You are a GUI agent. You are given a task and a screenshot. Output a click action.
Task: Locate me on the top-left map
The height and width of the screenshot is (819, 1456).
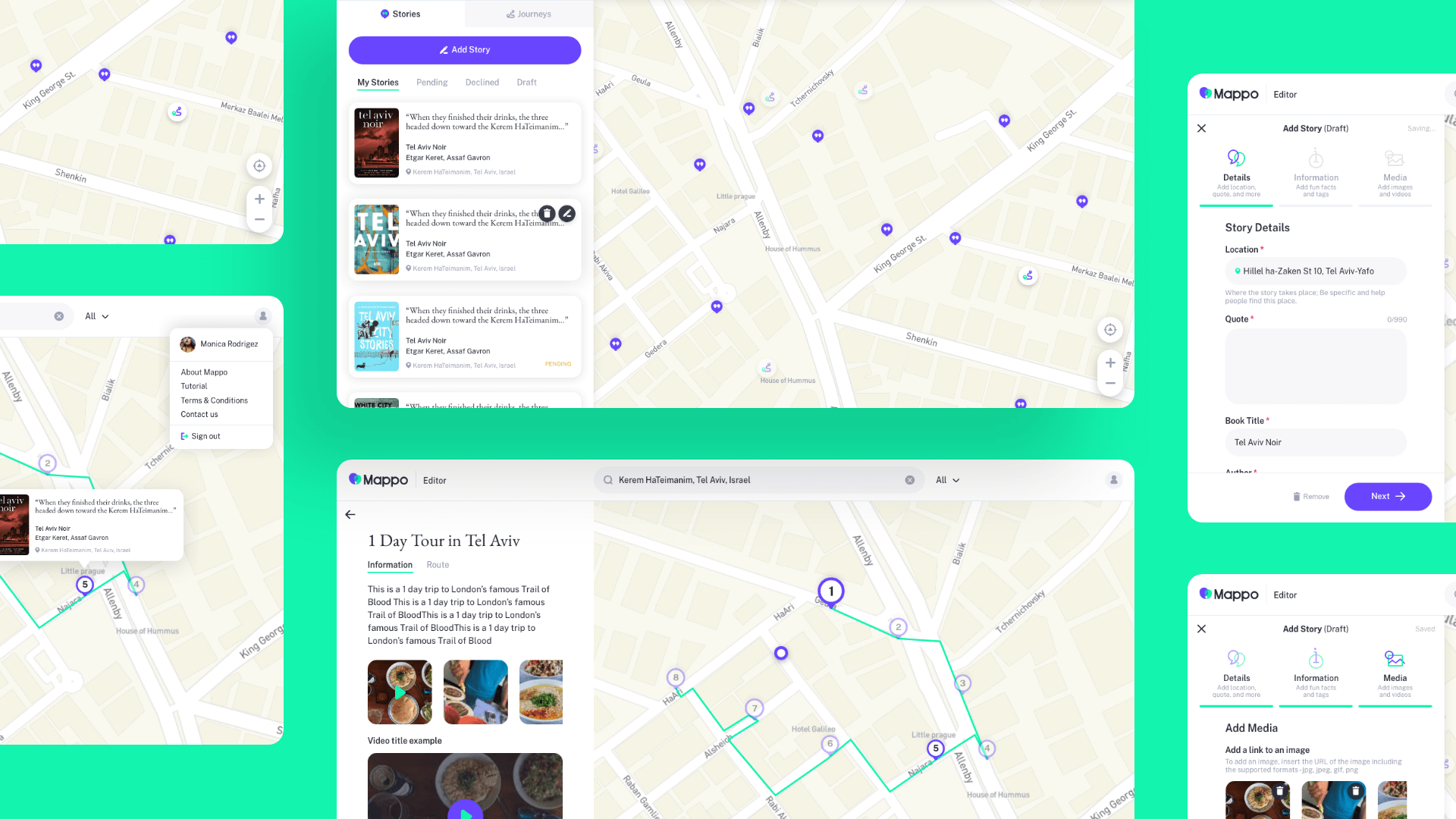point(259,166)
